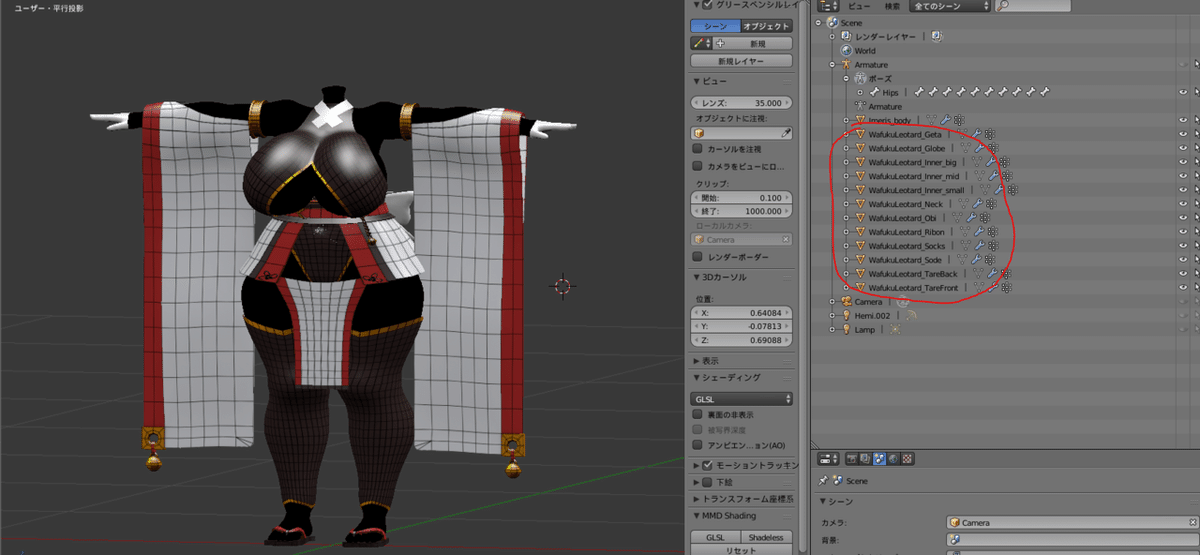Image resolution: width=1200 pixels, height=555 pixels.
Task: Click the mesh icon of WafukuLeotard_TareBack
Action: click(860, 274)
